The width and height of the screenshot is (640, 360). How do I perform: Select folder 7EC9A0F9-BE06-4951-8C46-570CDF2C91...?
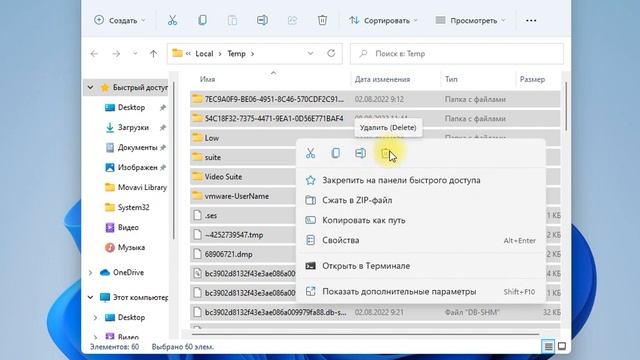click(375, 99)
